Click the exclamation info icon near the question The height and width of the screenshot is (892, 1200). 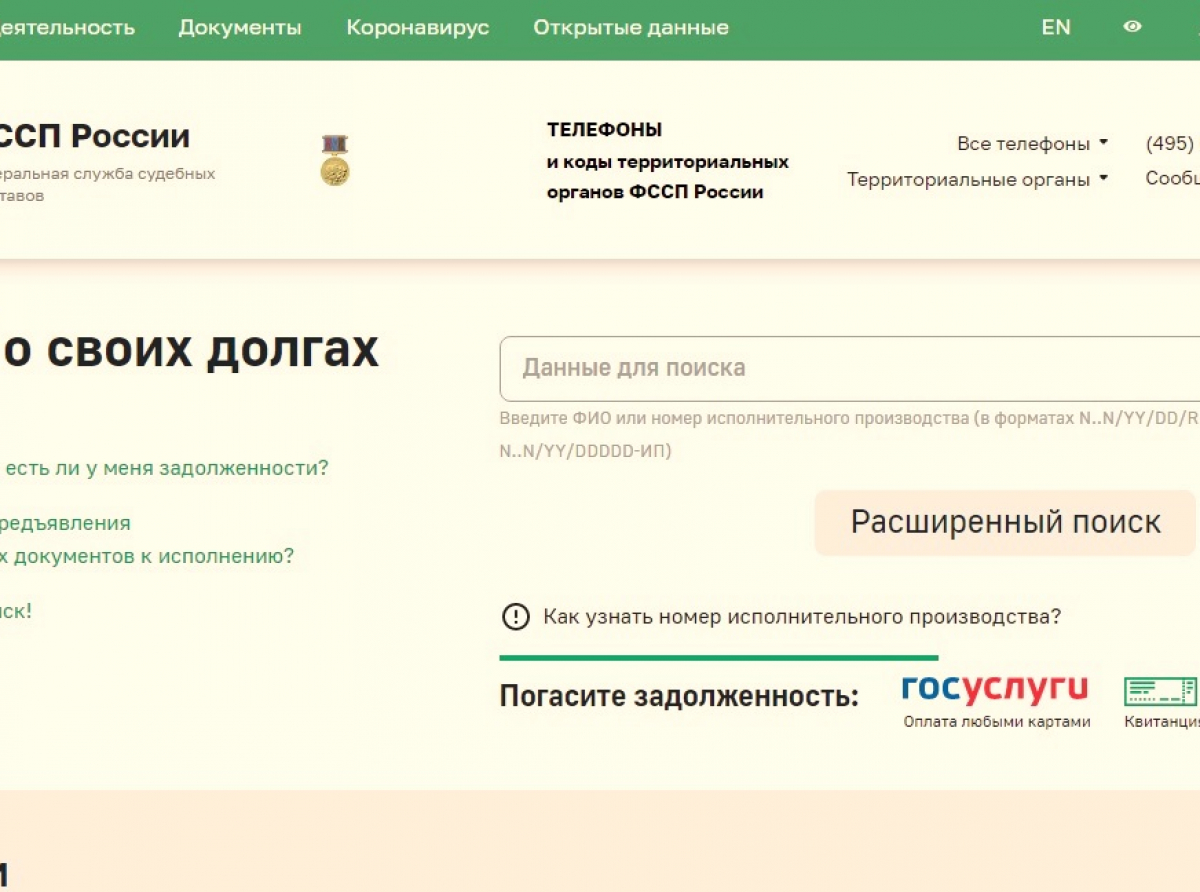pyautogui.click(x=514, y=617)
